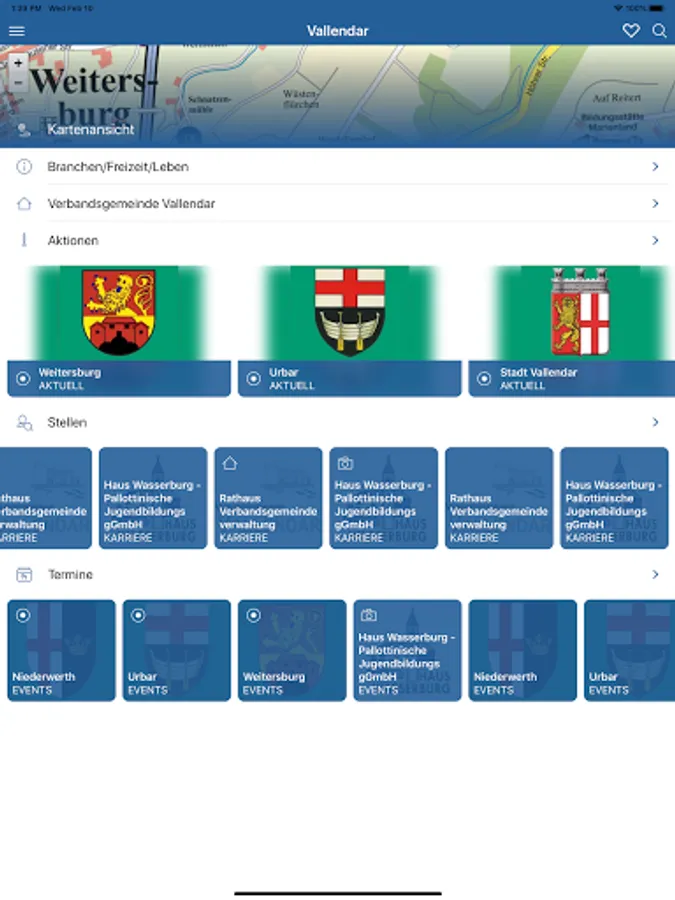The height and width of the screenshot is (900, 675).
Task: Expand the Aktionen chevron
Action: 655,240
